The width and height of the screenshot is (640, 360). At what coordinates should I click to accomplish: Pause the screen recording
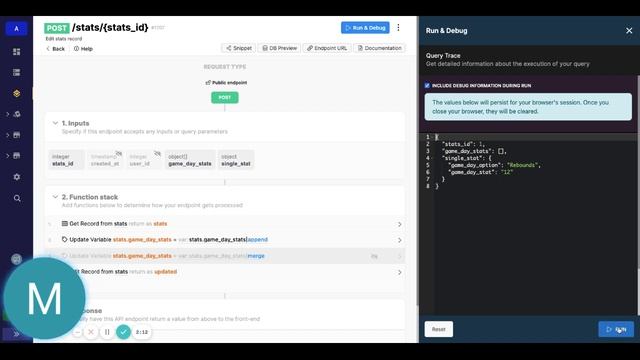point(107,332)
